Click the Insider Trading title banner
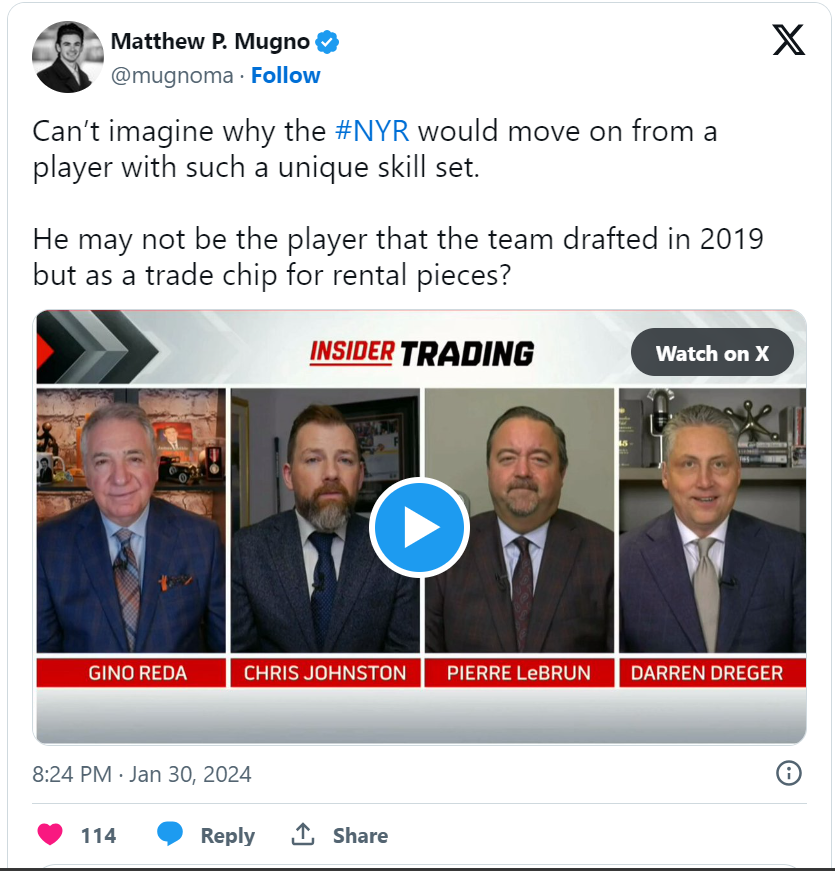This screenshot has height=871, width=835. click(x=422, y=354)
